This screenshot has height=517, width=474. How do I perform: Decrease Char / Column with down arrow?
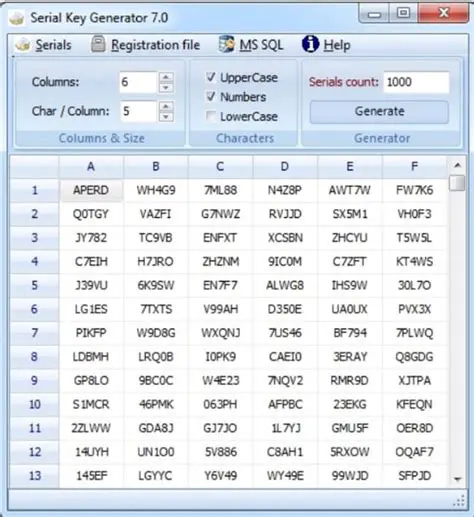pyautogui.click(x=166, y=117)
